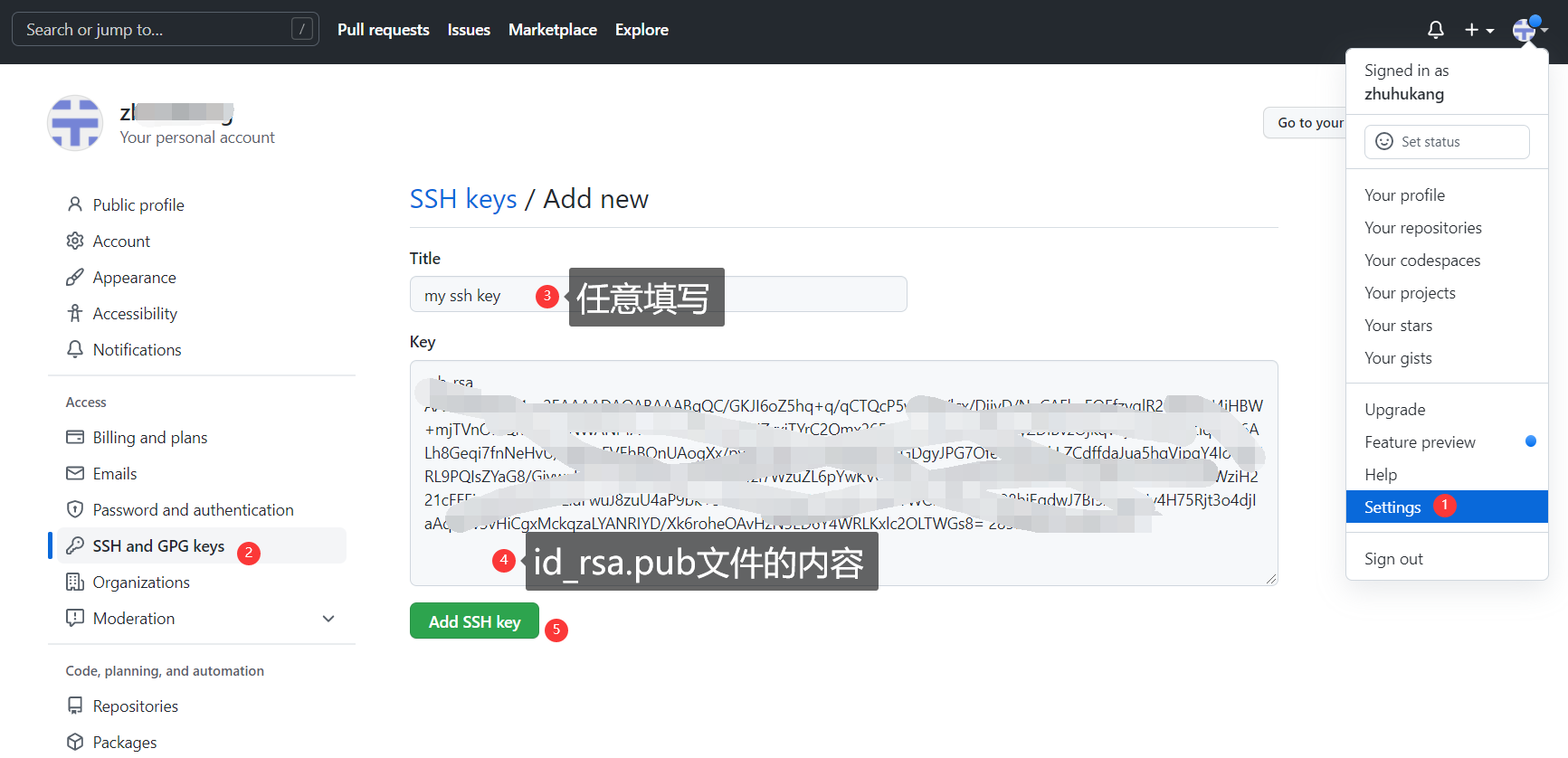Select Sign out in user menu
This screenshot has height=758, width=1568.
pyautogui.click(x=1447, y=558)
